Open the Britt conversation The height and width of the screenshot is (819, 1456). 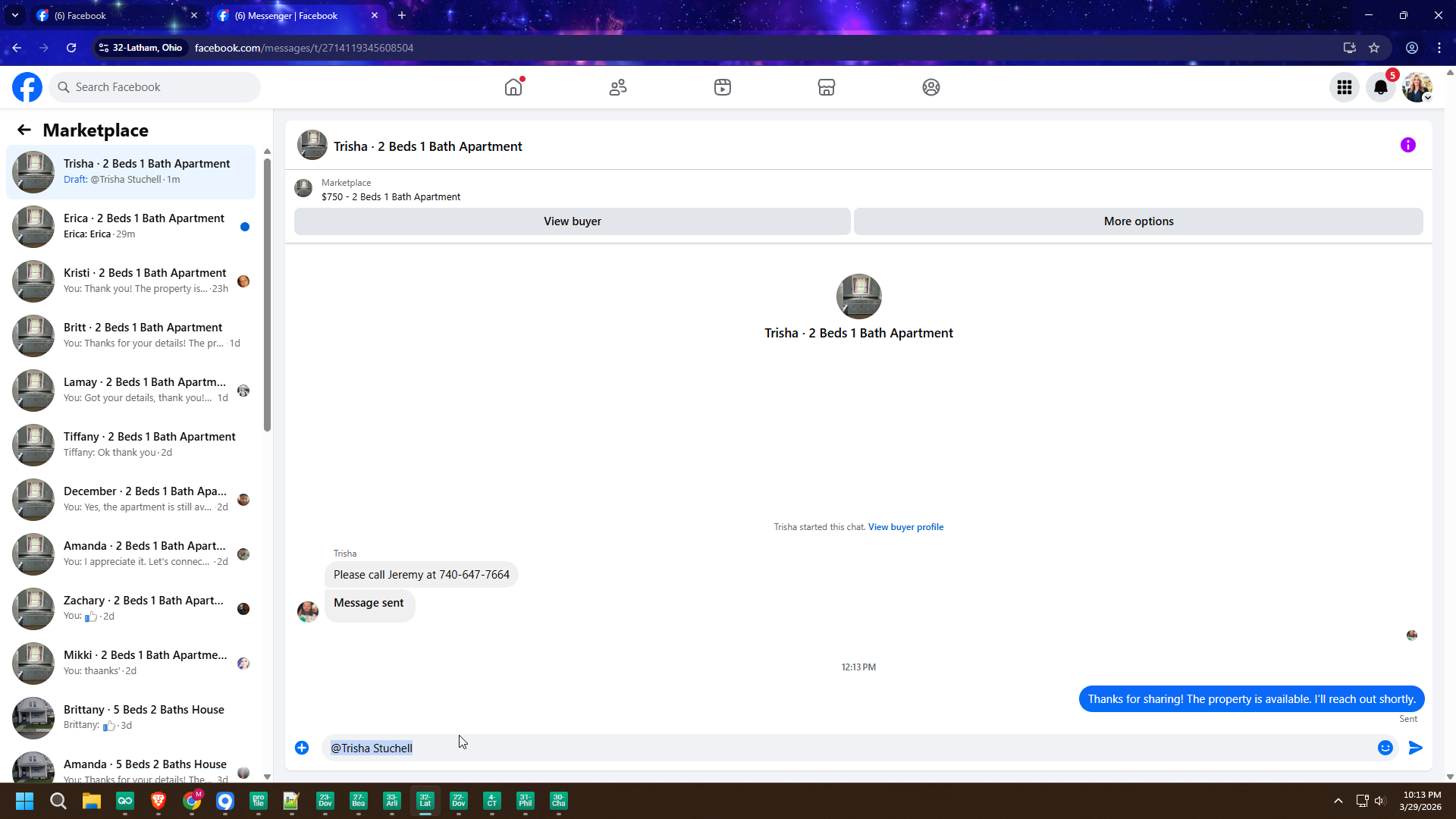pos(131,335)
